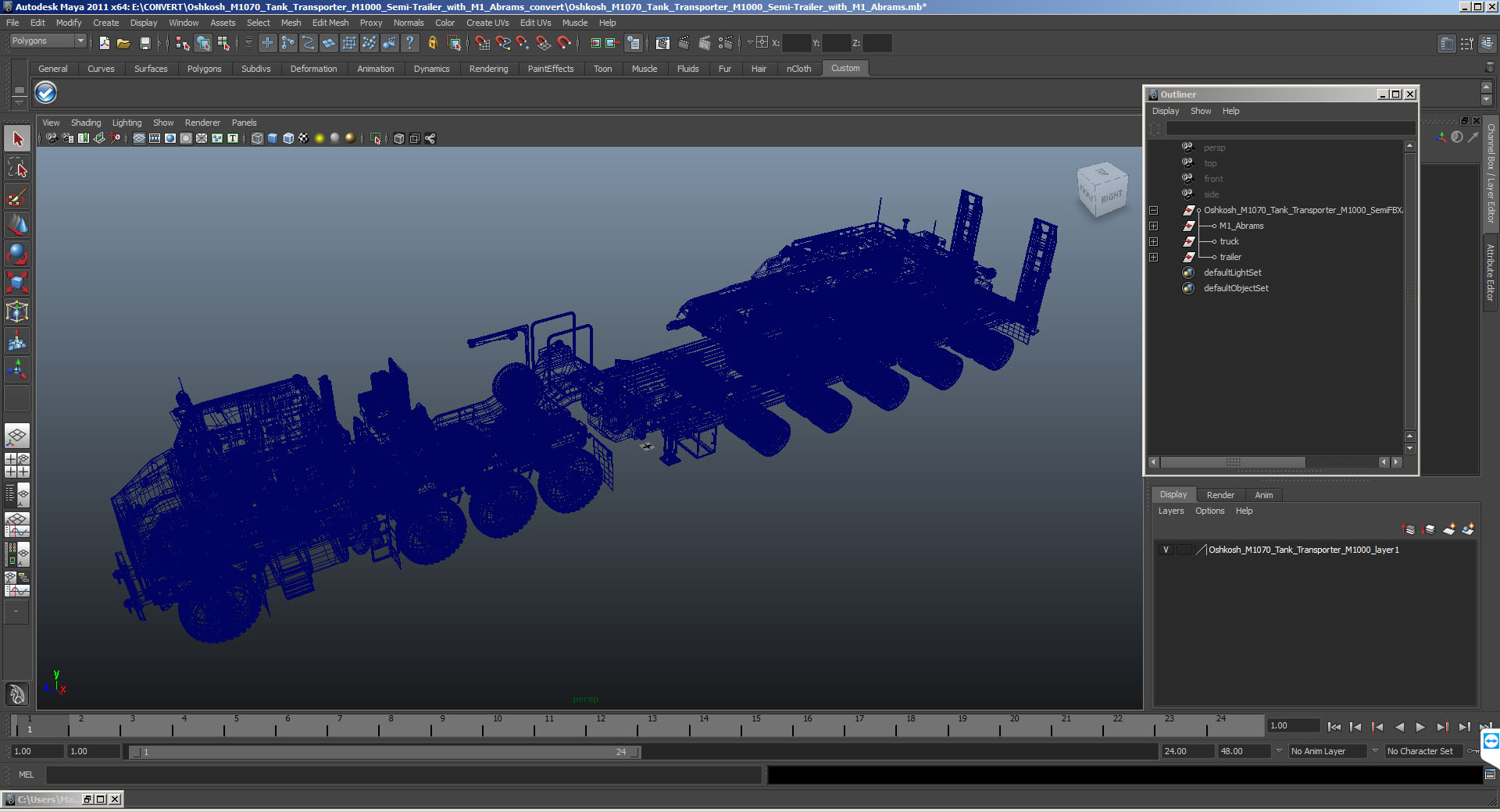
Task: Toggle wireframe on shaded cube icon
Action: [x=287, y=138]
